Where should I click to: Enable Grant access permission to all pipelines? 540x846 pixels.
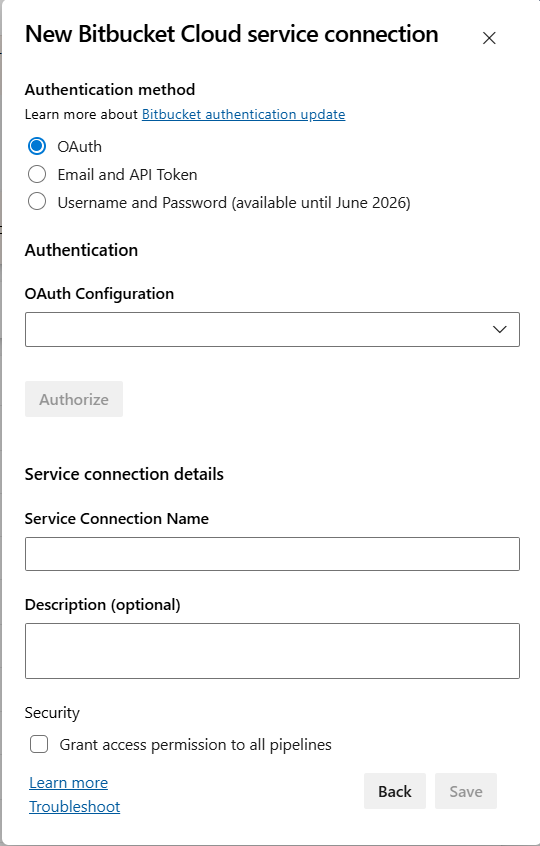click(39, 744)
